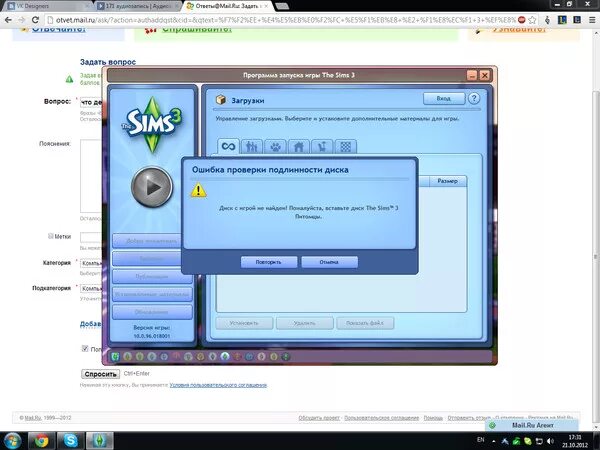Select the house lots downloads tab

[x=298, y=147]
